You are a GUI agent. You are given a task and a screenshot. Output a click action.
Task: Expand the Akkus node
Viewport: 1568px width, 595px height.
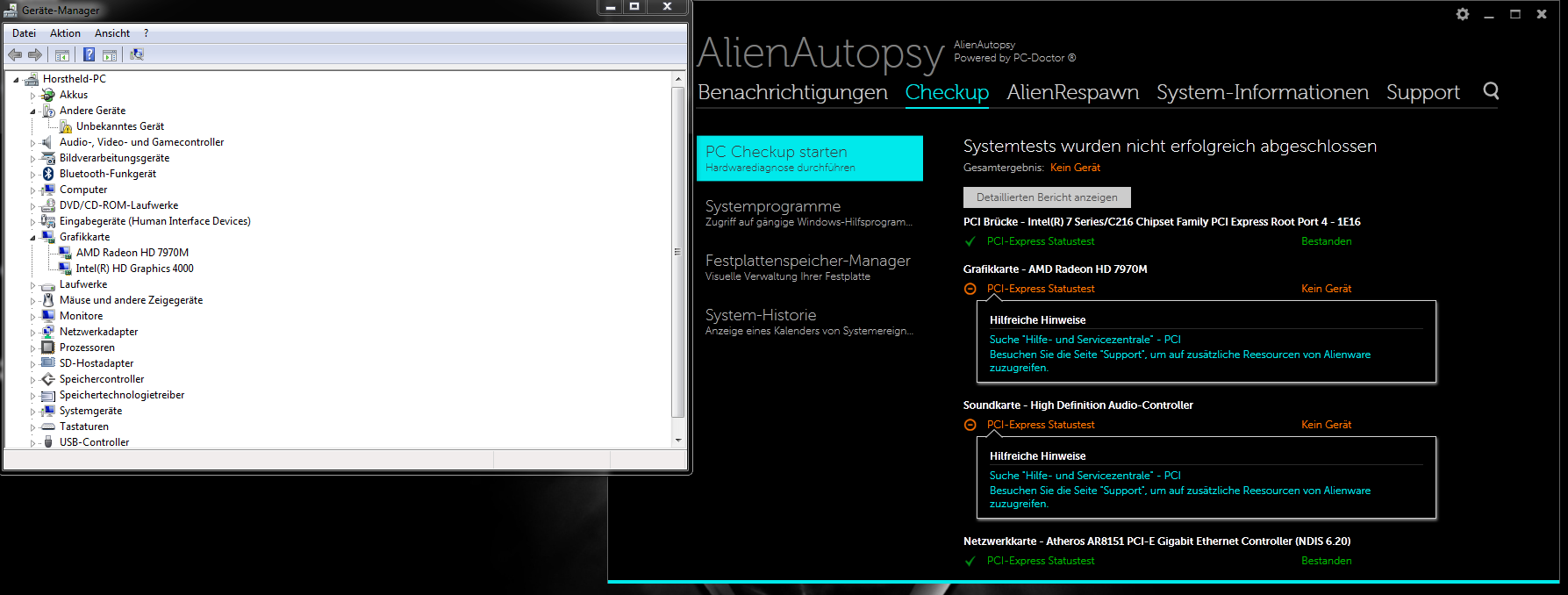click(33, 96)
